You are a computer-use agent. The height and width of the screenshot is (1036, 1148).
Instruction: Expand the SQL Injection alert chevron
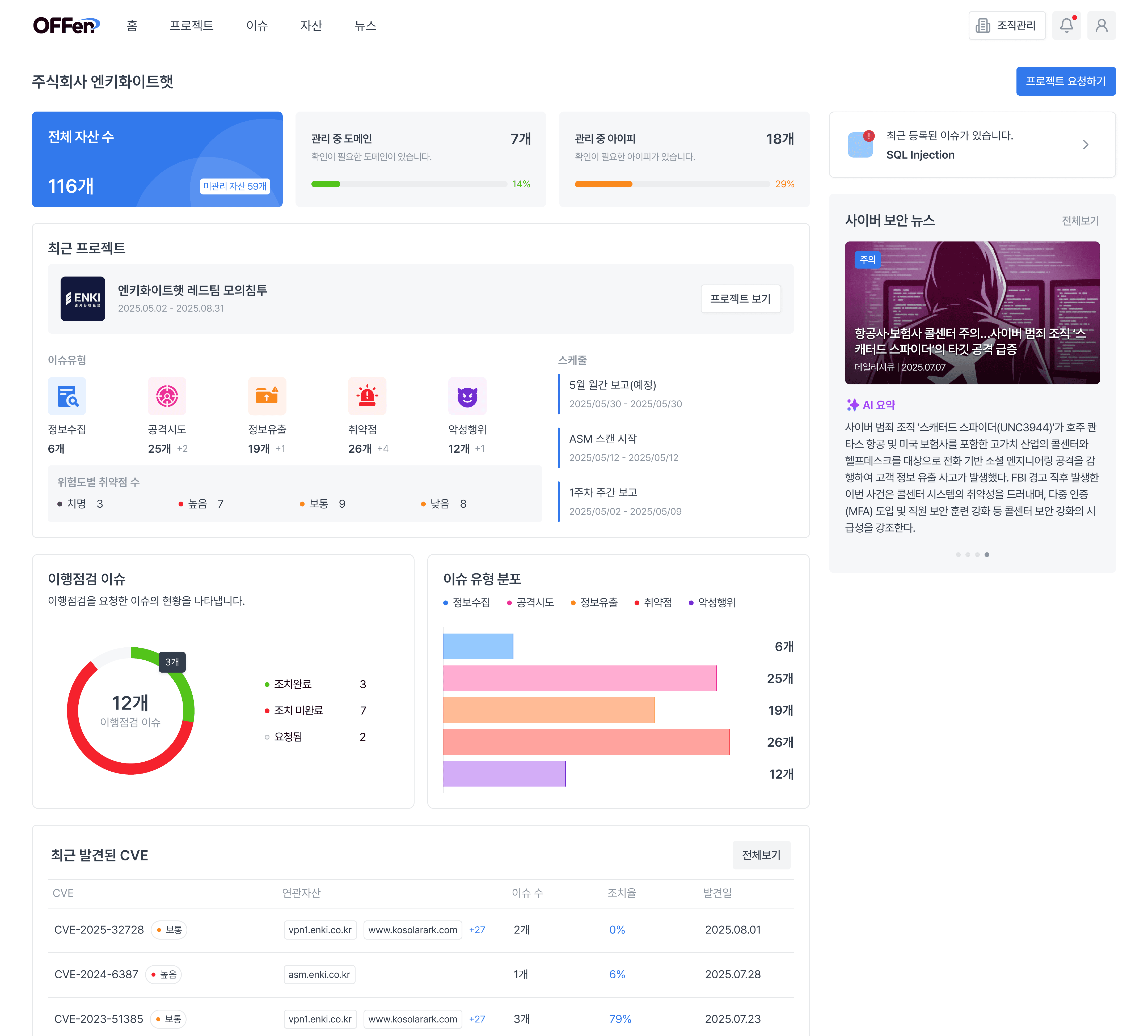(1085, 145)
